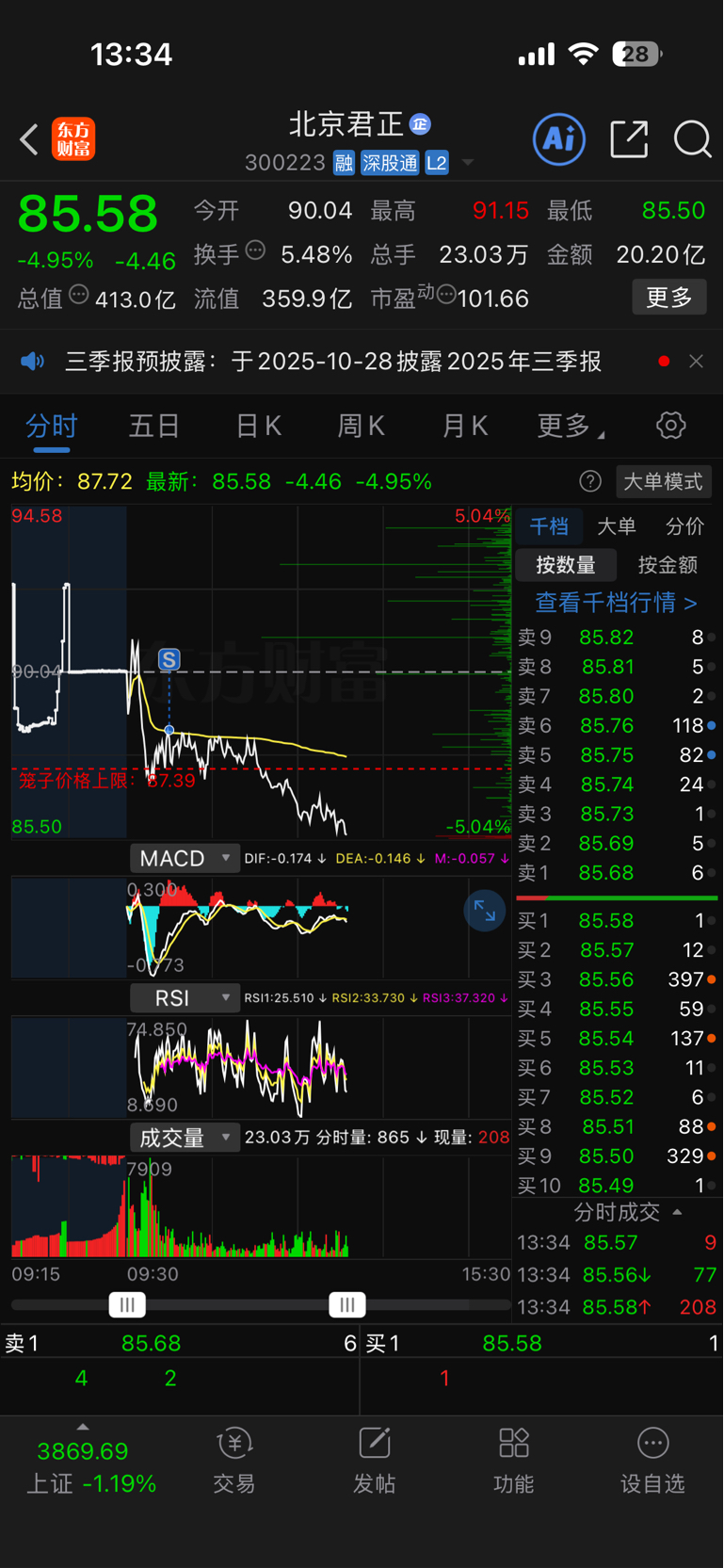Image resolution: width=724 pixels, height=1568 pixels.
Task: Open the 东方财富 logo icon
Action: [x=73, y=139]
